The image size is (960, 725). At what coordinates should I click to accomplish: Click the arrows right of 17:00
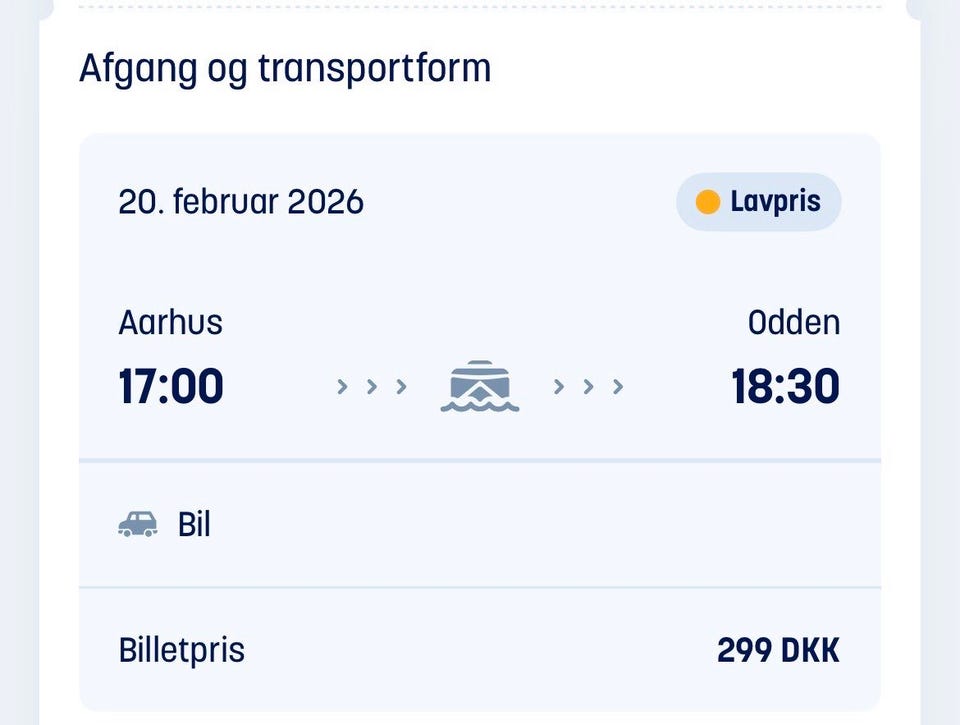pyautogui.click(x=372, y=386)
